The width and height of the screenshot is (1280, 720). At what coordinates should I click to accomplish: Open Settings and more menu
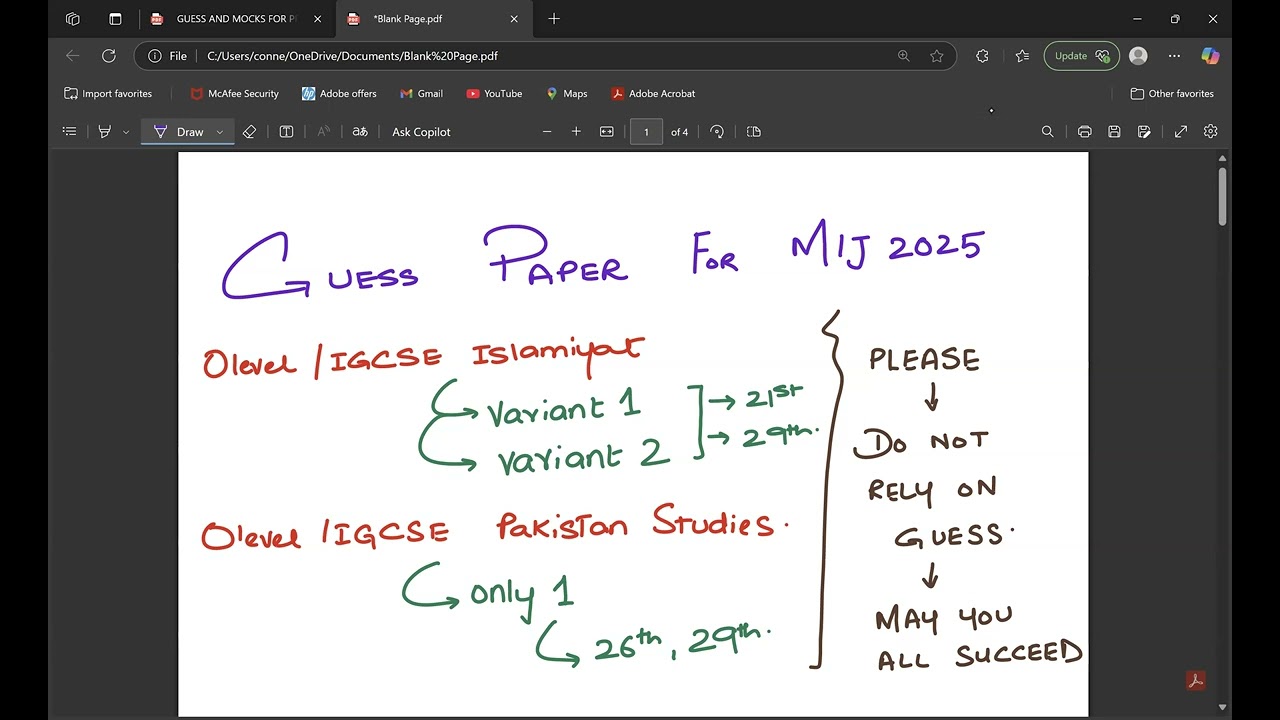pyautogui.click(x=1174, y=56)
